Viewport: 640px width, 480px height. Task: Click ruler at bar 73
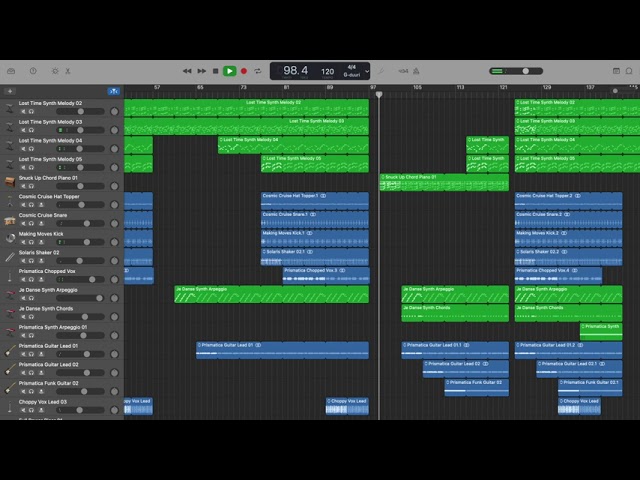(x=244, y=87)
